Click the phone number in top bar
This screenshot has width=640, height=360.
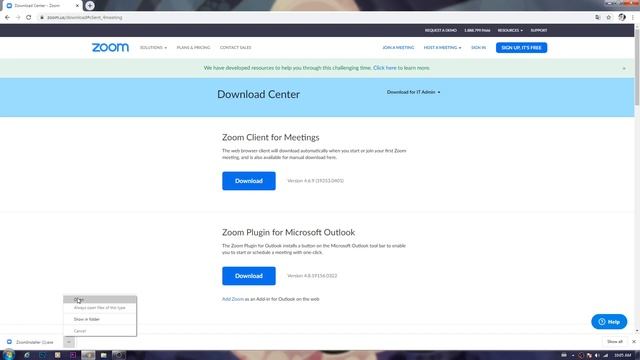[x=477, y=30]
